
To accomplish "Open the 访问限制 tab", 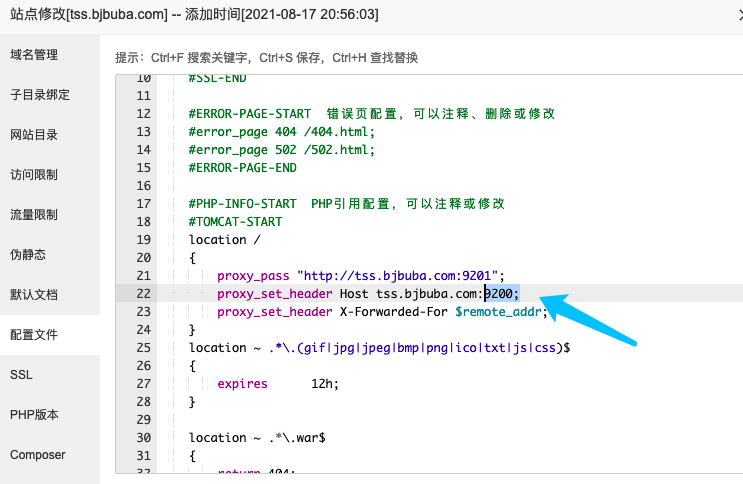I will [34, 174].
